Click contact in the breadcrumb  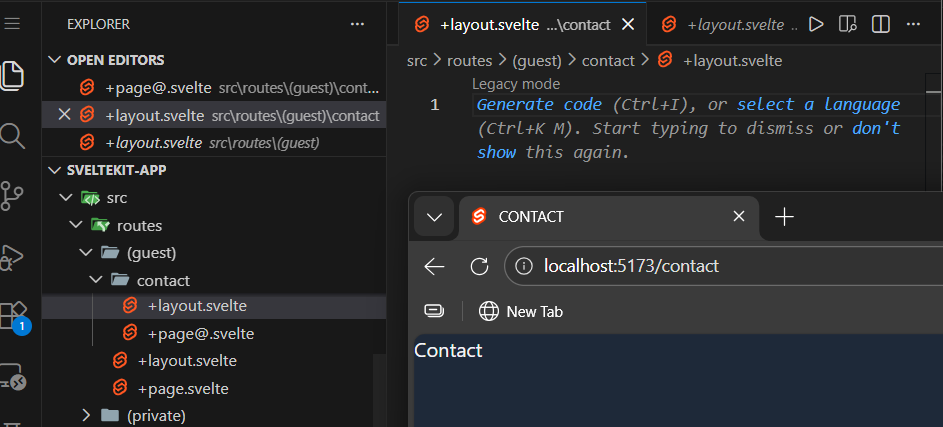(608, 61)
